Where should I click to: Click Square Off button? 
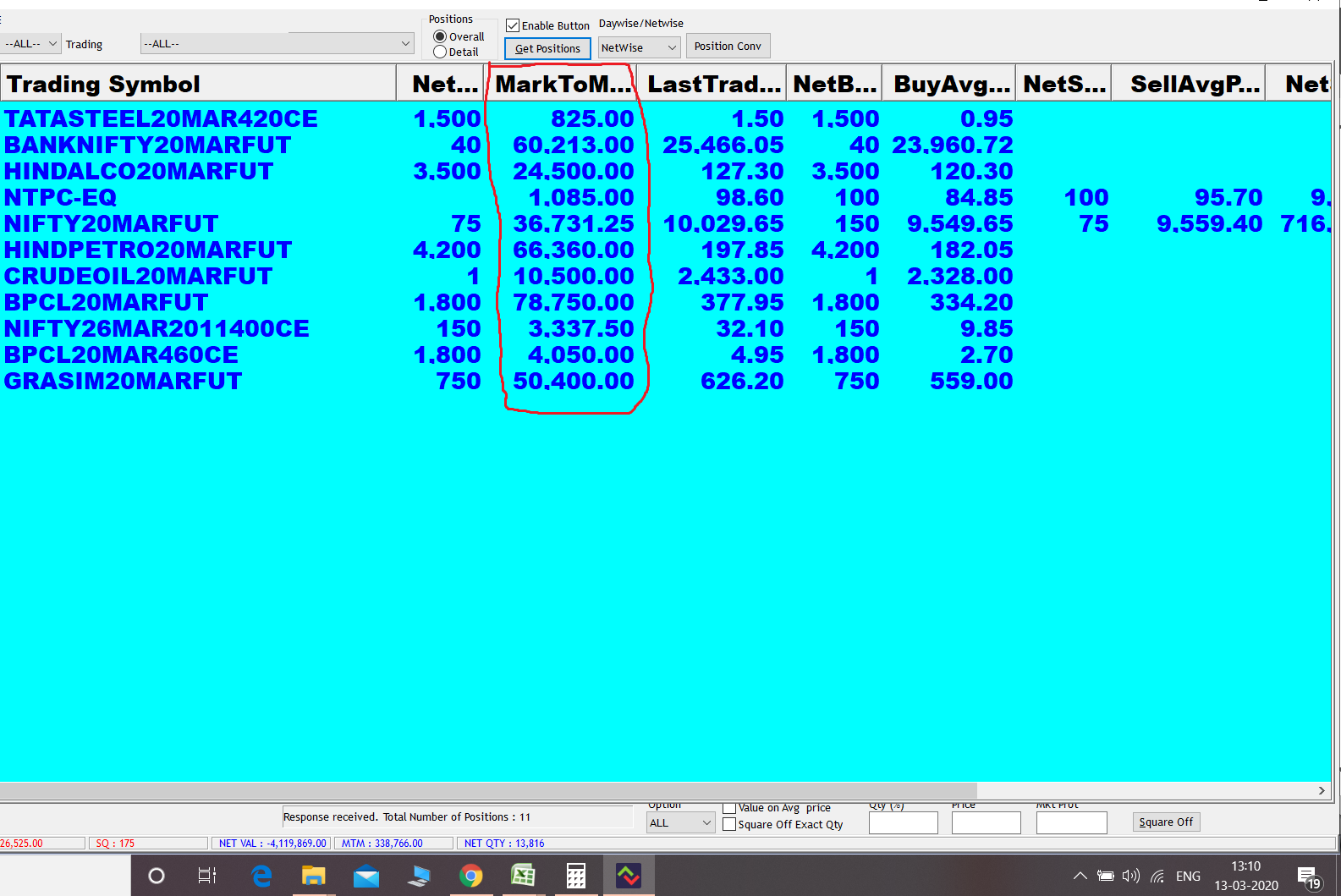click(1166, 822)
